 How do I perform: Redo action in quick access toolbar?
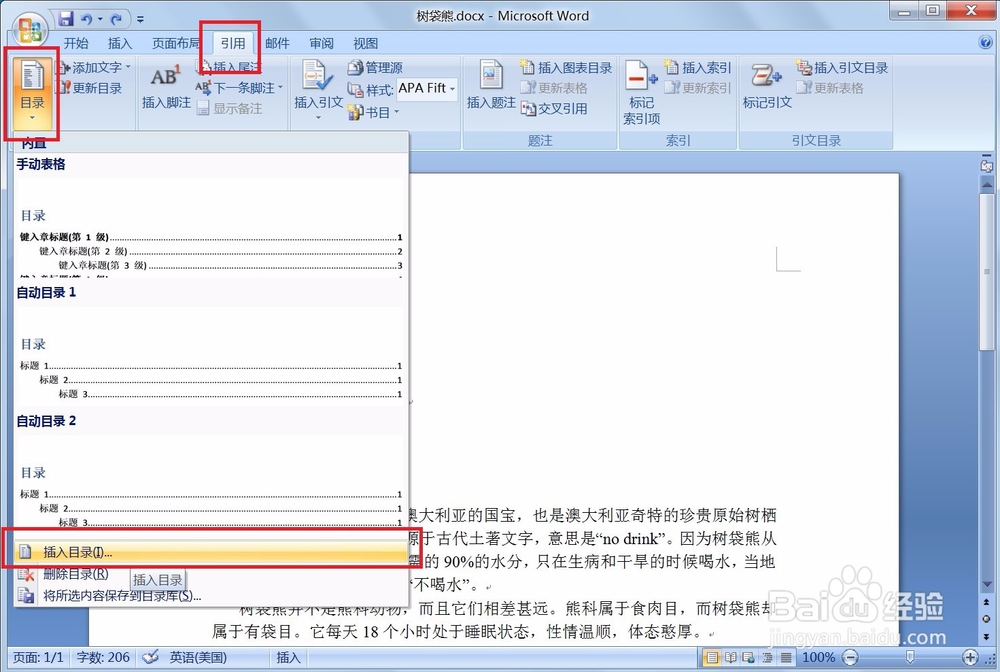tap(116, 19)
